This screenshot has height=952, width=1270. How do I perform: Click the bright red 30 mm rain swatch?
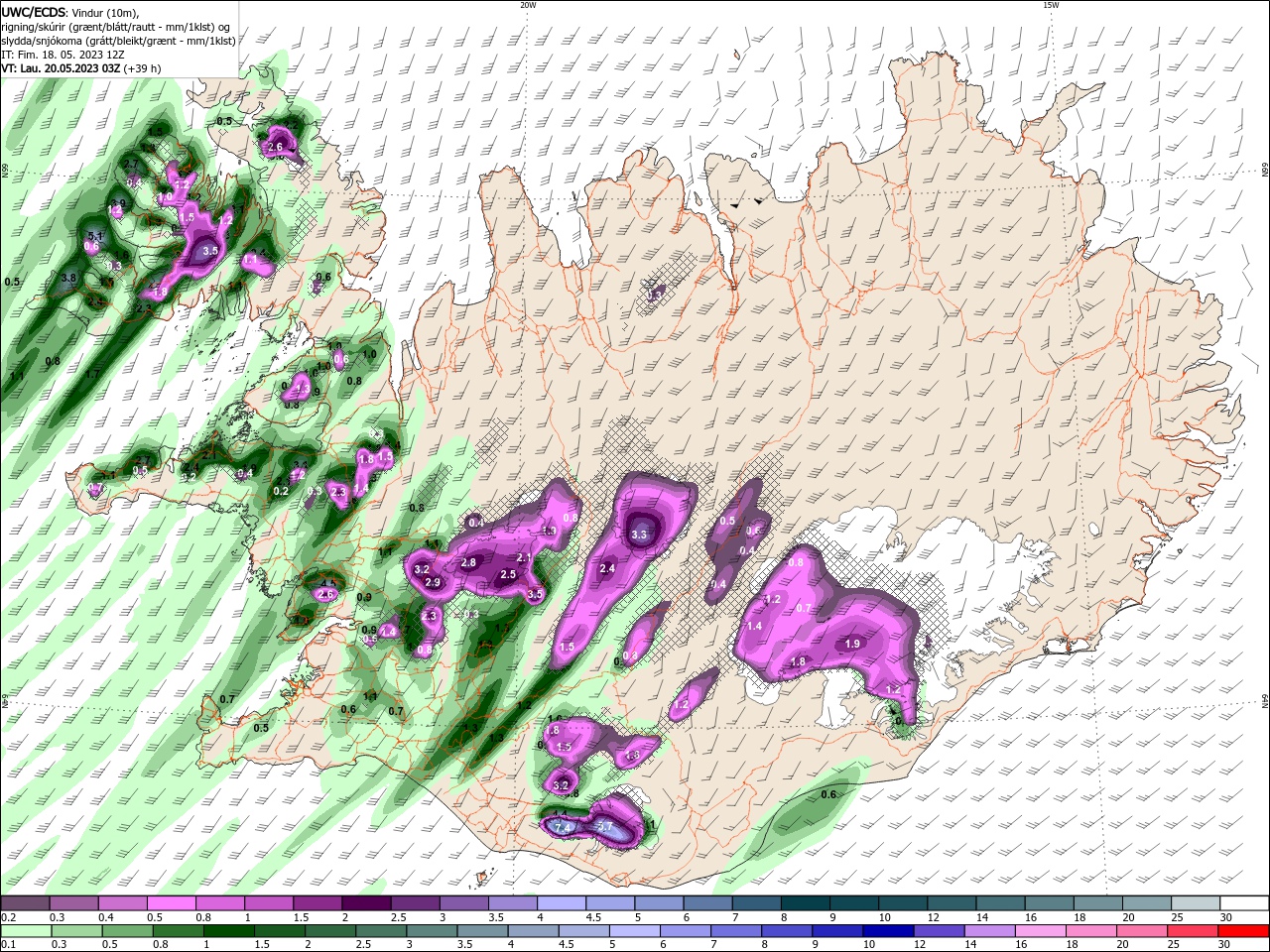1245,930
